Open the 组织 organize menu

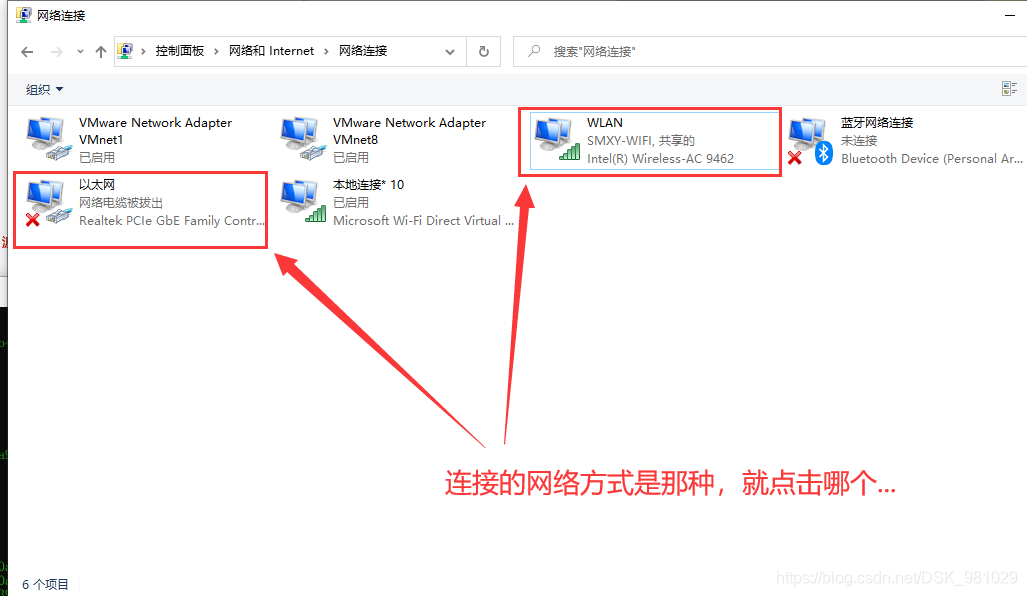coord(44,89)
